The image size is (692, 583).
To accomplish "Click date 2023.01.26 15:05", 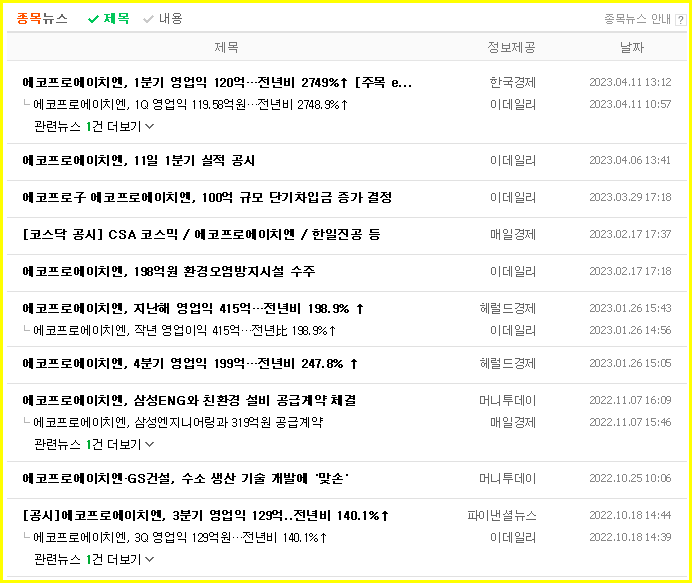I will [x=630, y=364].
